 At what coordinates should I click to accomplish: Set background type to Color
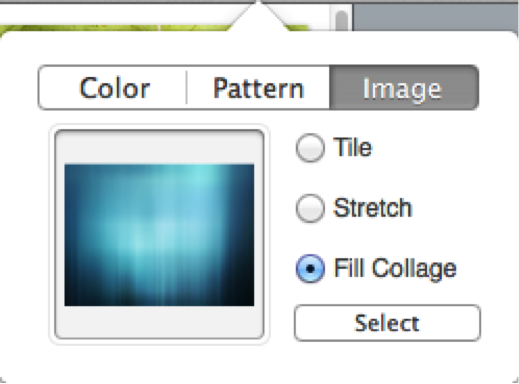113,88
